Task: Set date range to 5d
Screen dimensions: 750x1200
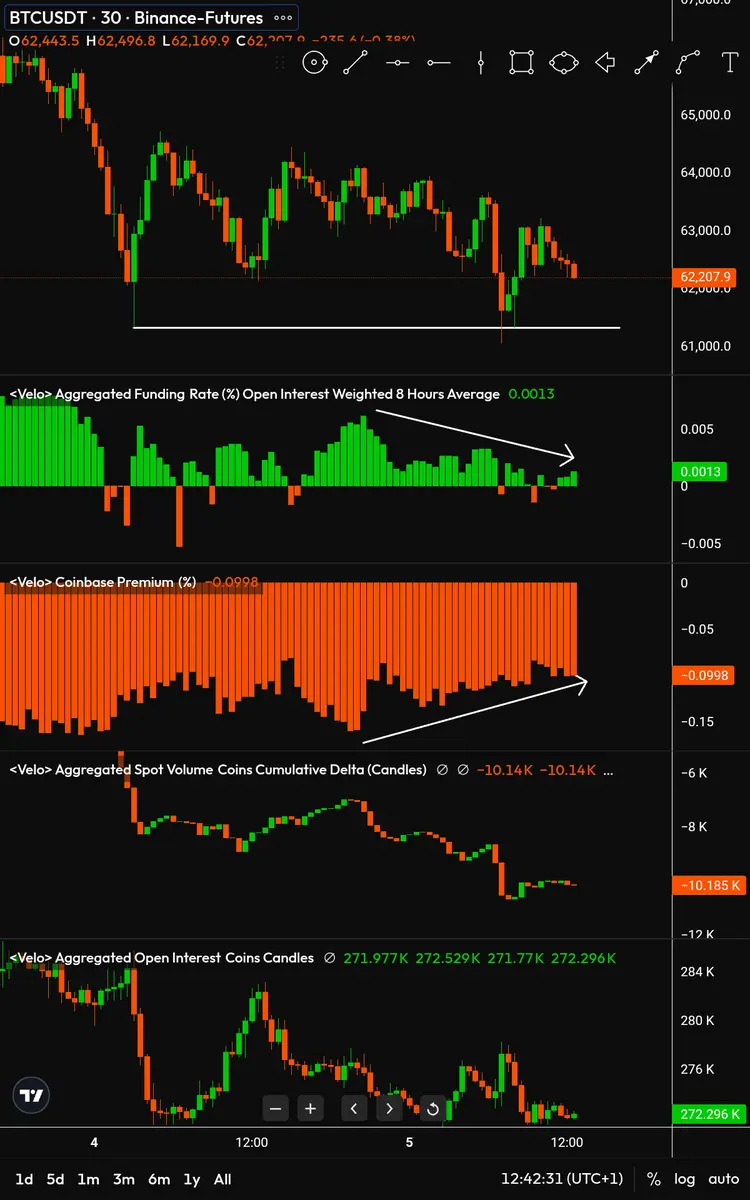Action: tap(55, 1179)
